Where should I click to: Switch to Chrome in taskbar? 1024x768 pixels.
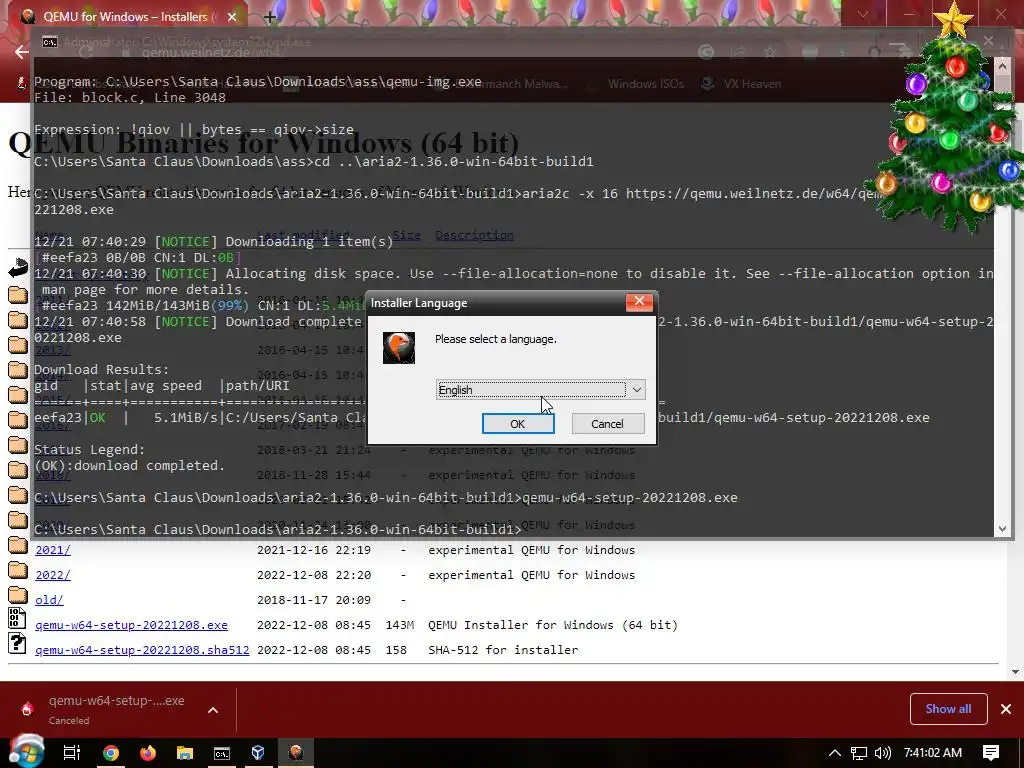coord(110,753)
